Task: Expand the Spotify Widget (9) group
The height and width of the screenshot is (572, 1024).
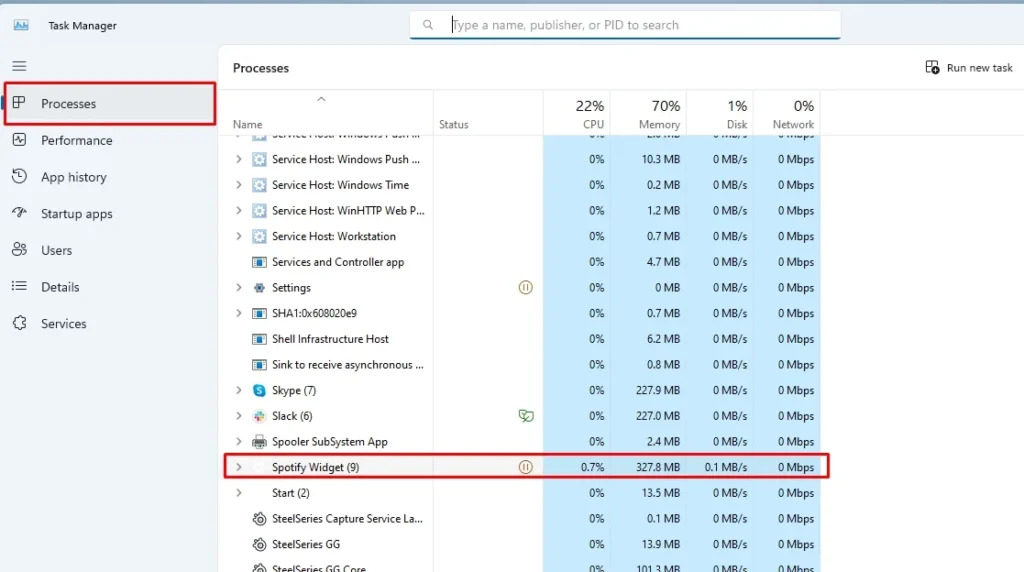Action: 238,467
